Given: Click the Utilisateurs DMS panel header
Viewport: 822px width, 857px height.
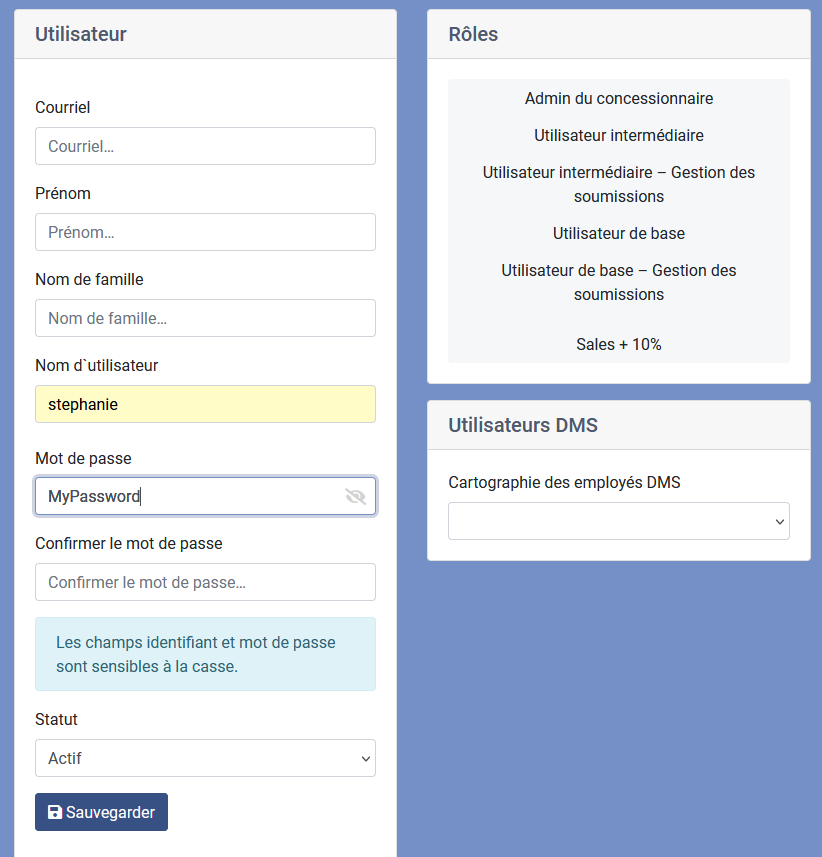Looking at the screenshot, I should [619, 425].
